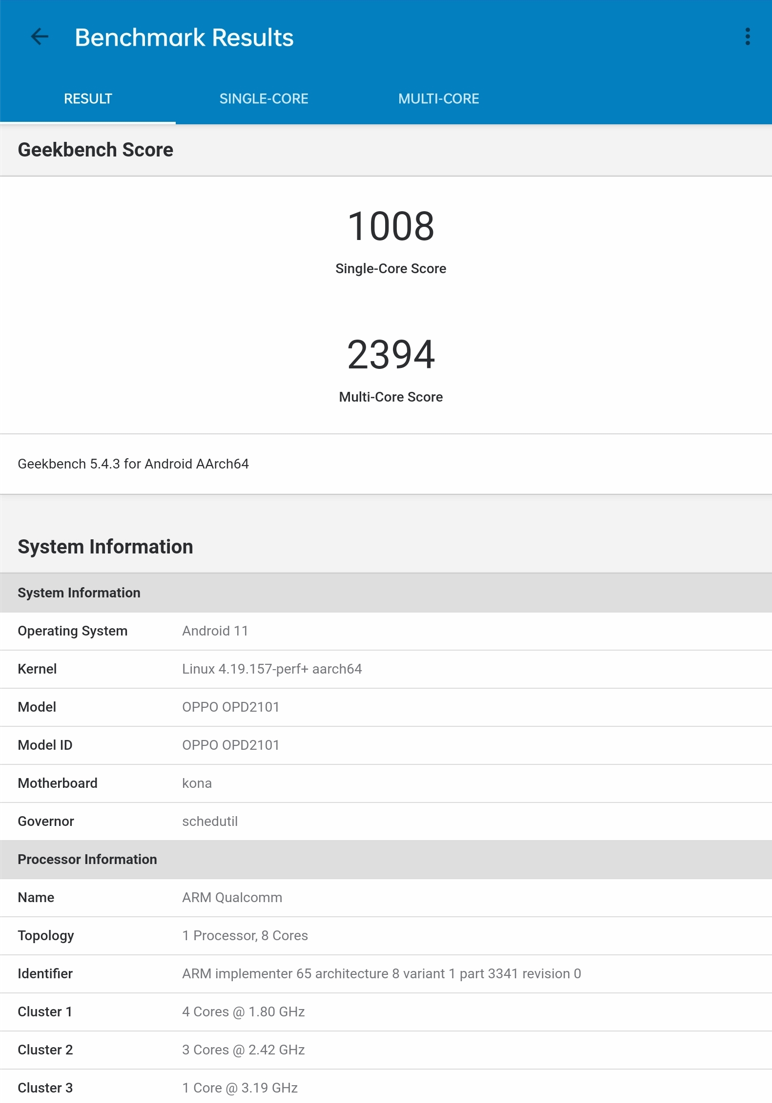
Task: Click the Processor Information subheader
Action: click(x=386, y=859)
